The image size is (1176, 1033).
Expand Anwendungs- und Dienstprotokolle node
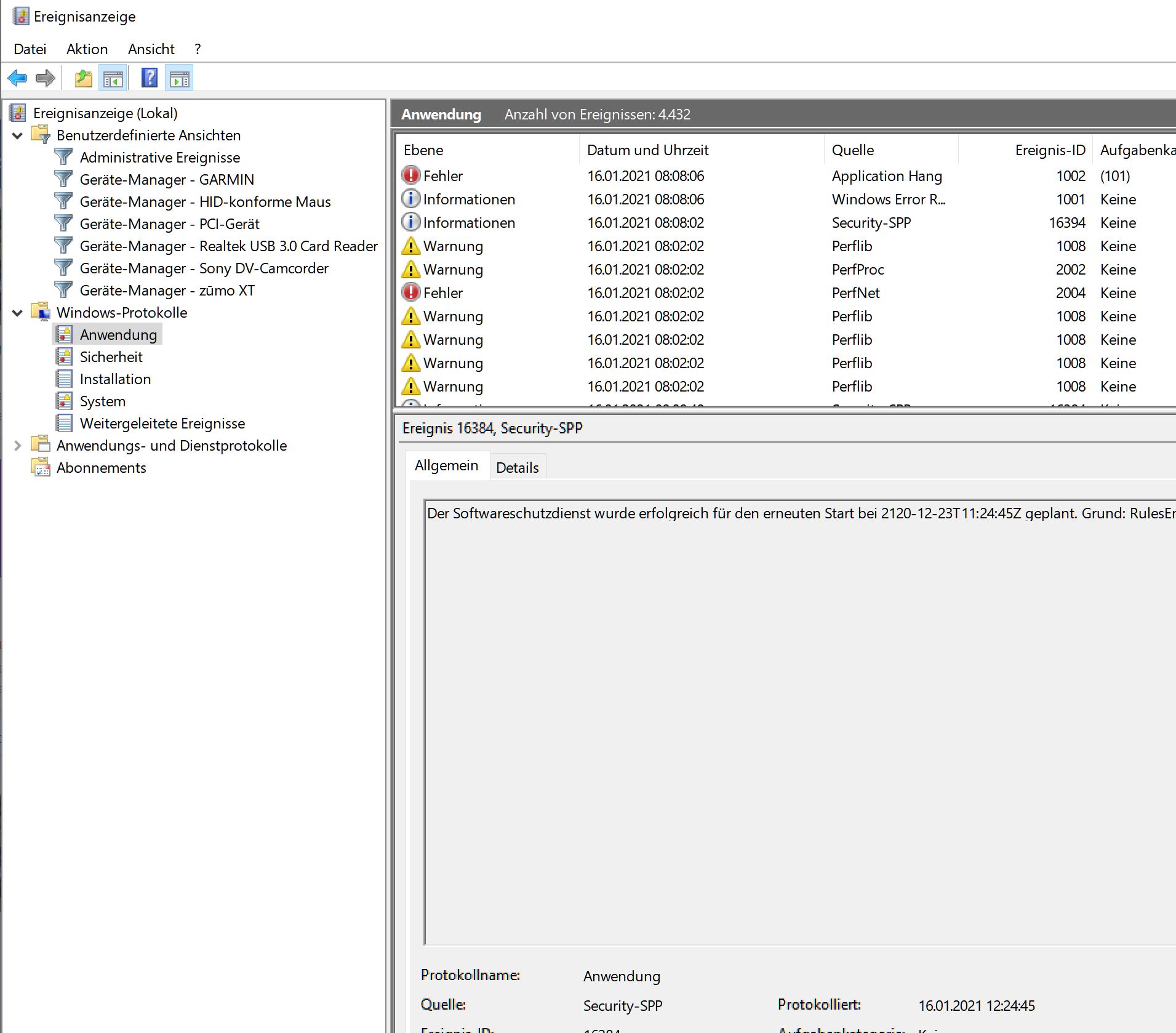point(17,446)
